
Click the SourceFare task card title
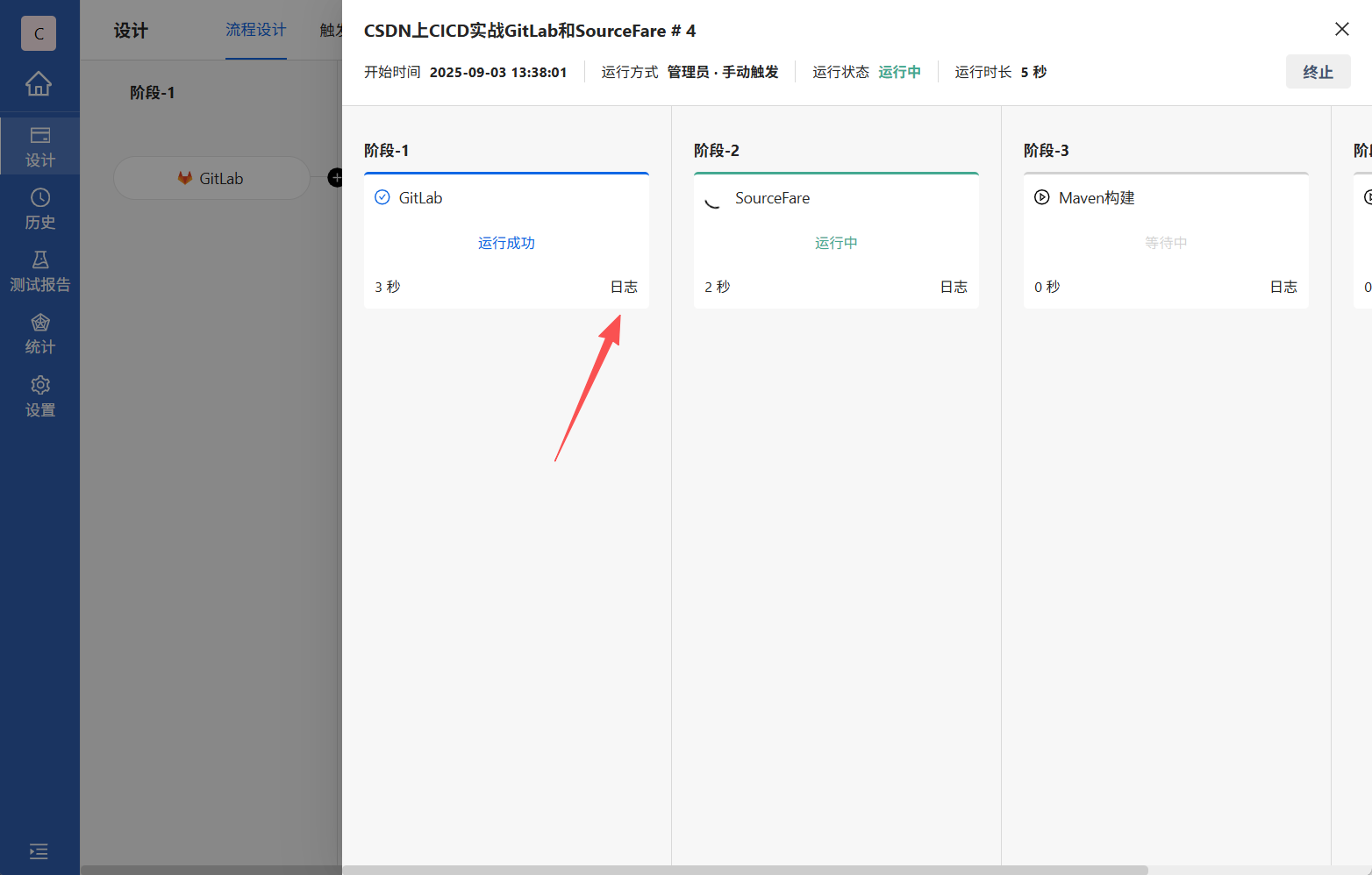pyautogui.click(x=772, y=198)
